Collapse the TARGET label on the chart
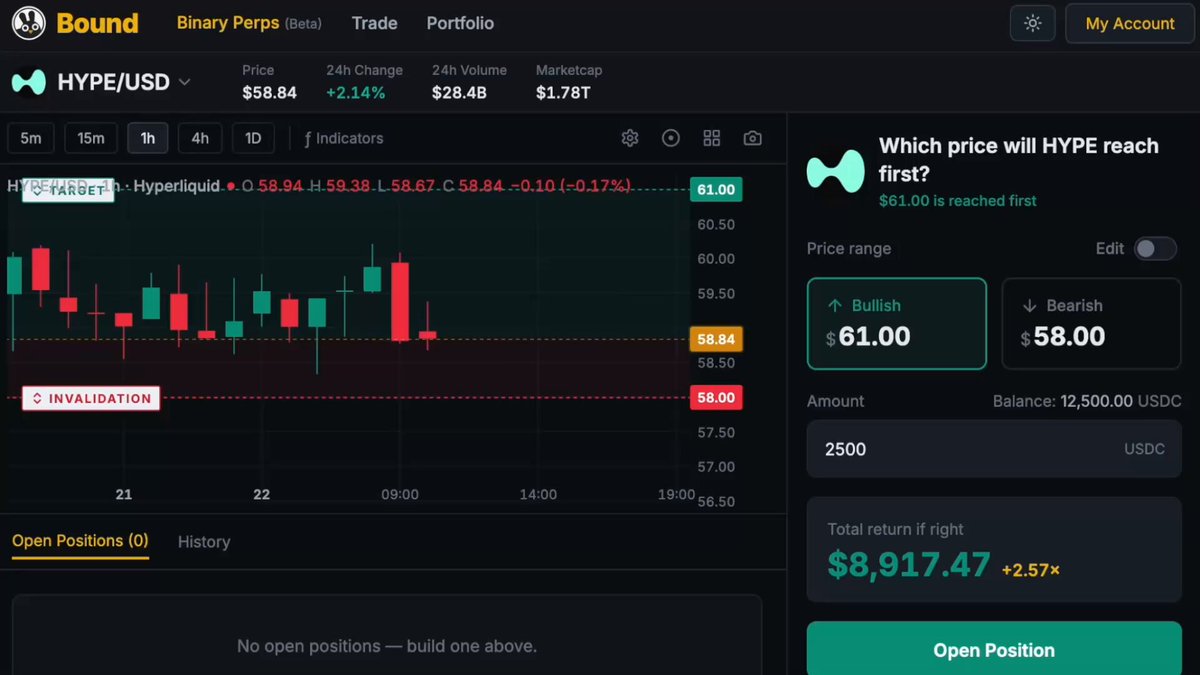 [x=68, y=190]
